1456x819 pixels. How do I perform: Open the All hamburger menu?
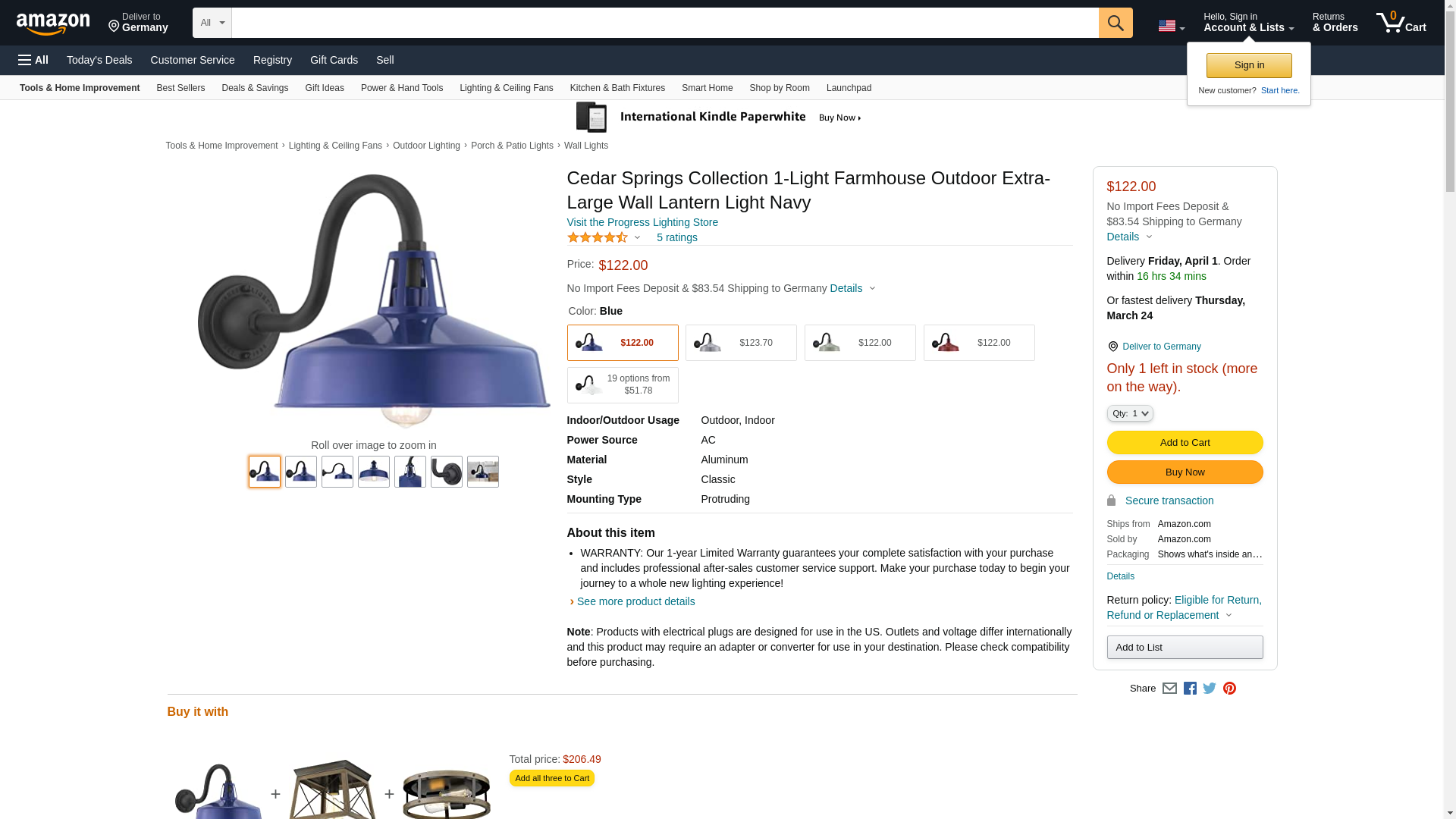(33, 60)
